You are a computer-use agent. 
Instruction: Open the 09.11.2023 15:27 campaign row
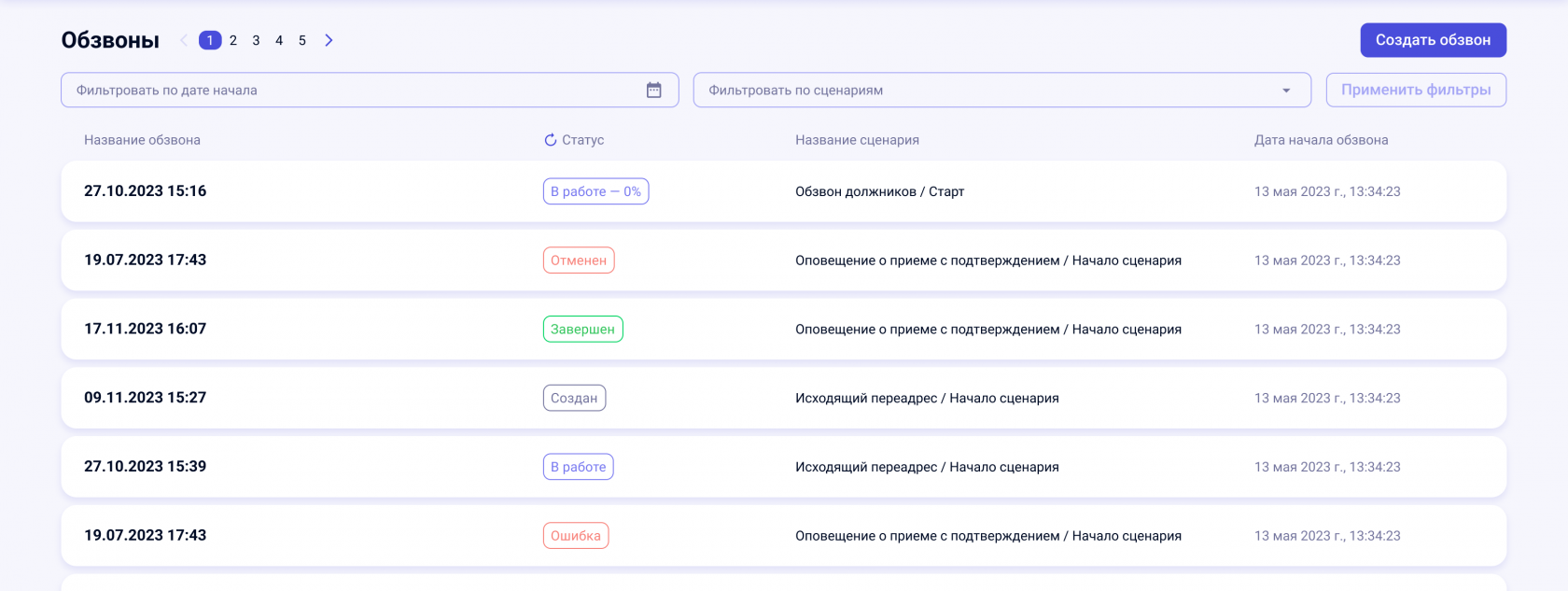coord(146,398)
